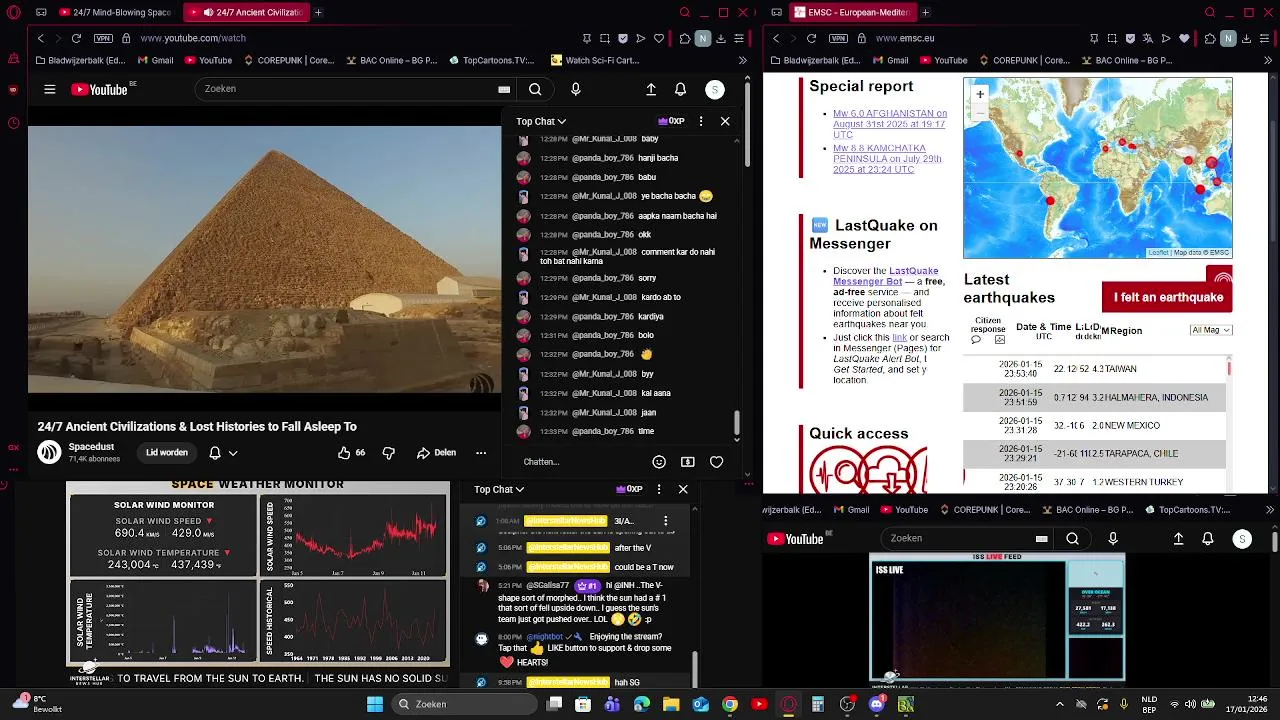The width and height of the screenshot is (1280, 720).
Task: Select the EMSC European-Mediterranean tab
Action: pyautogui.click(x=853, y=12)
